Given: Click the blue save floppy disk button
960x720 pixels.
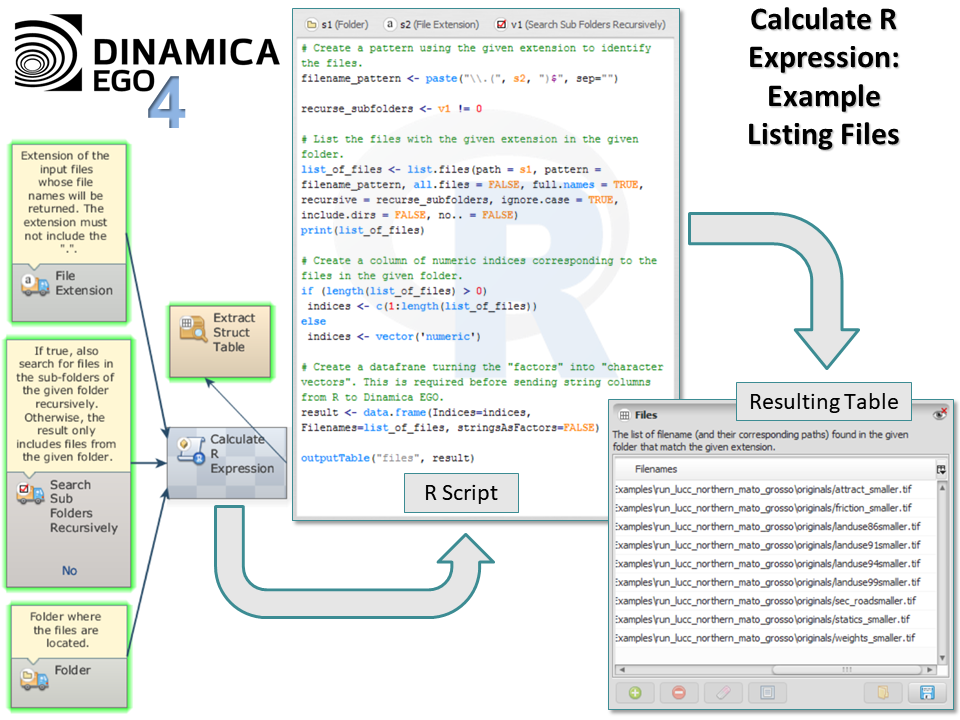Looking at the screenshot, I should click(927, 692).
